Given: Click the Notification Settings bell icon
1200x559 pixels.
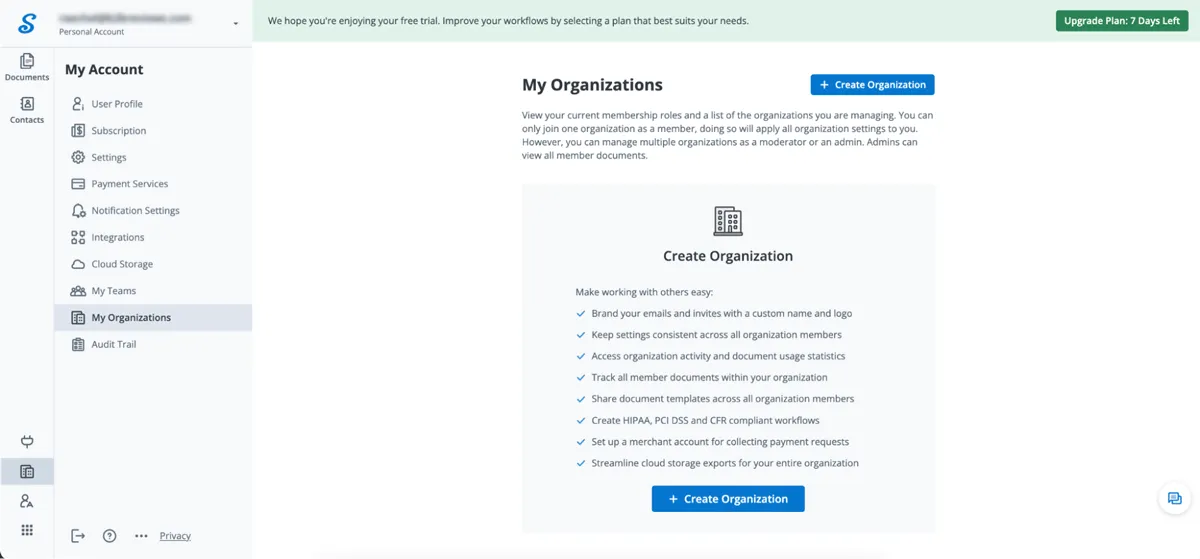Looking at the screenshot, I should (78, 211).
